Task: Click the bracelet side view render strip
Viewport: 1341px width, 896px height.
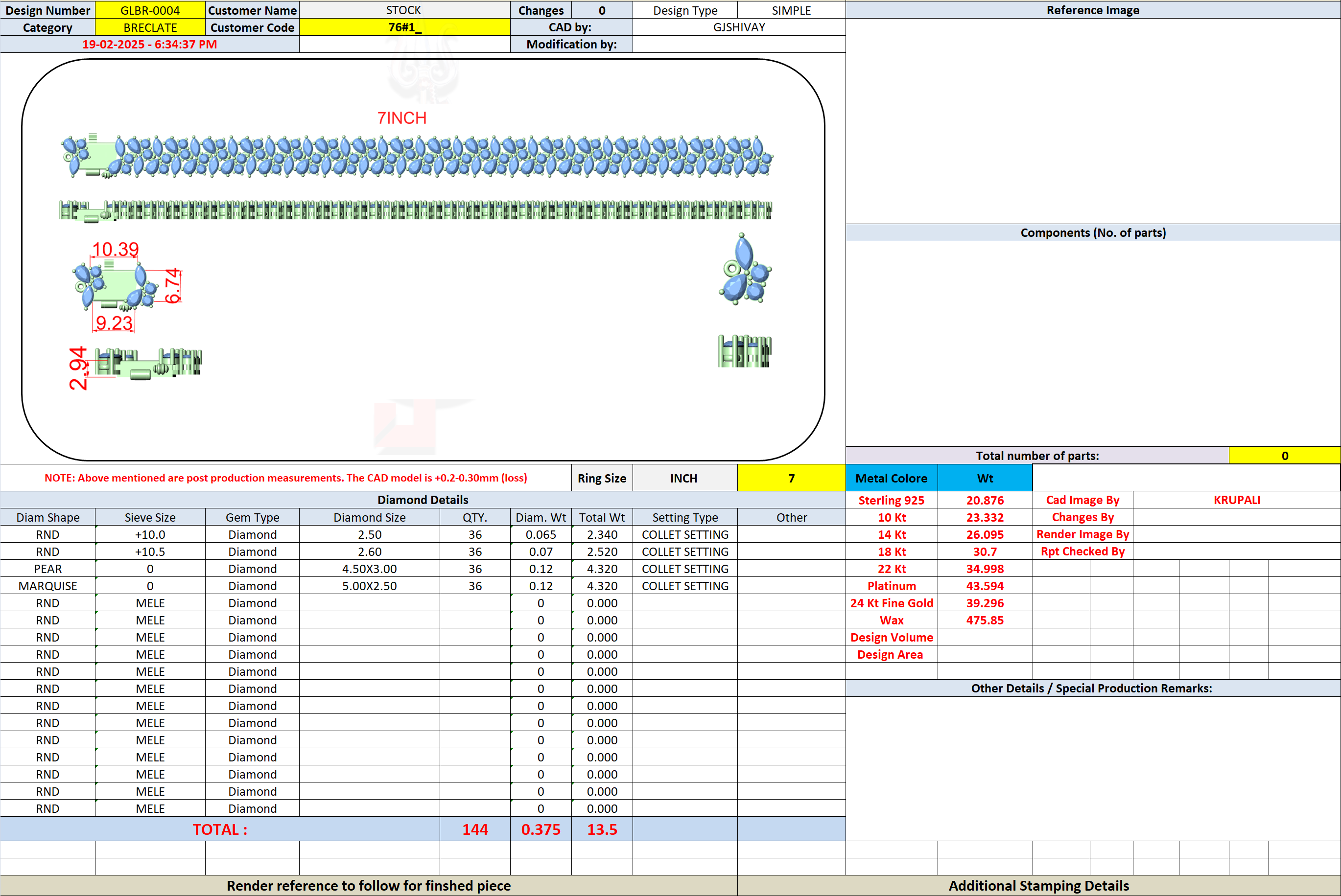Action: 416,210
